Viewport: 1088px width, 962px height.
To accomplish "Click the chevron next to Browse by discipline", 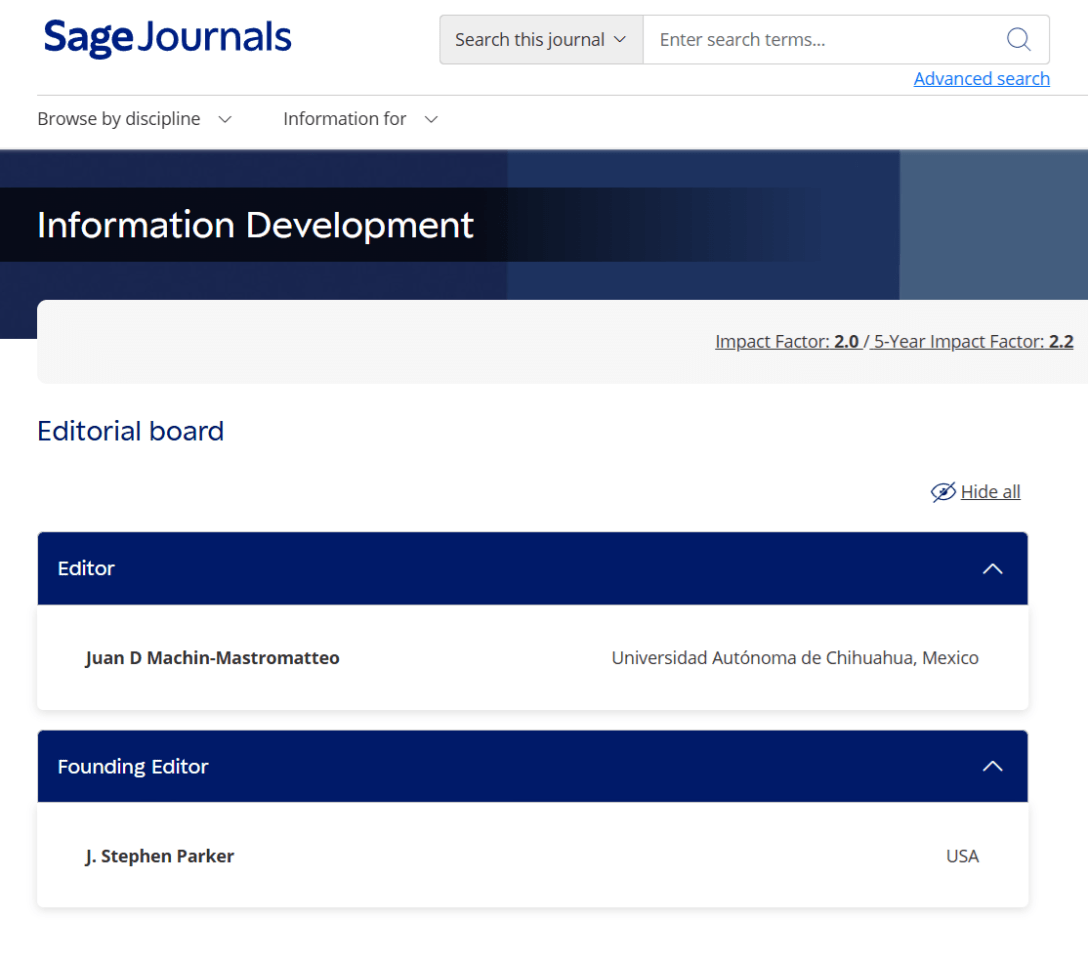I will (x=225, y=120).
